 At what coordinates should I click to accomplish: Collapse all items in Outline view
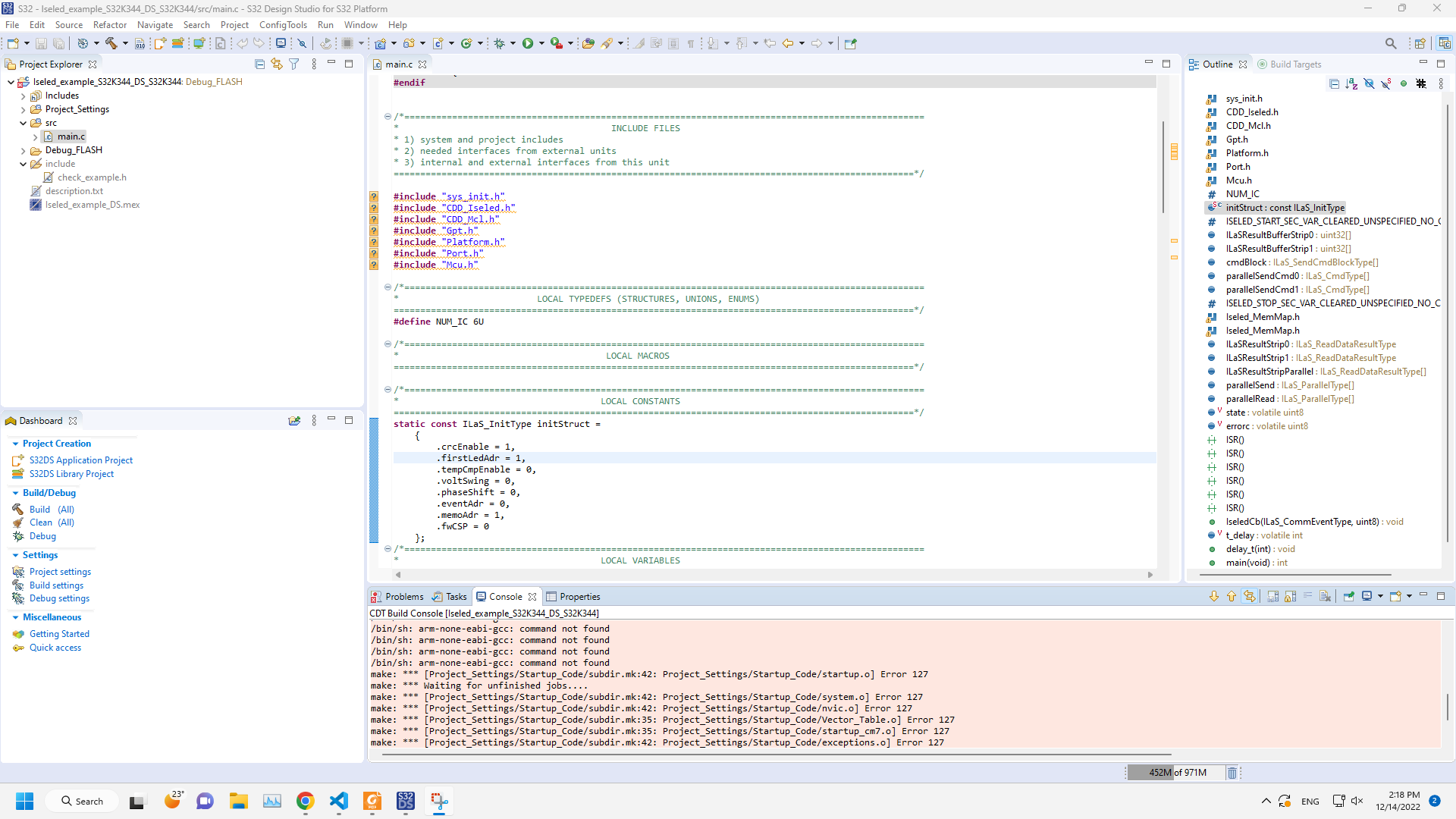(1334, 83)
